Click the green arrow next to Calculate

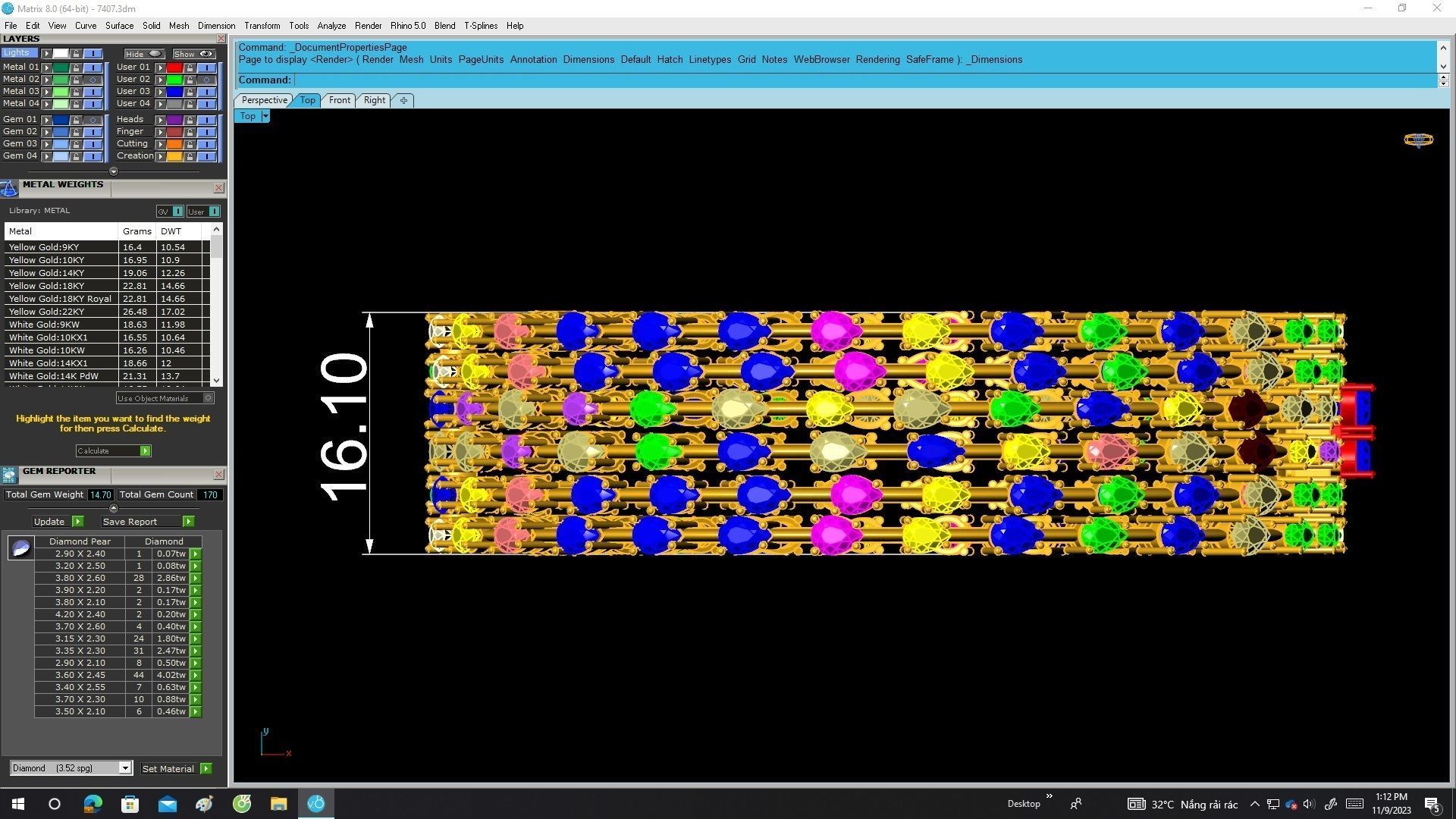pos(146,451)
